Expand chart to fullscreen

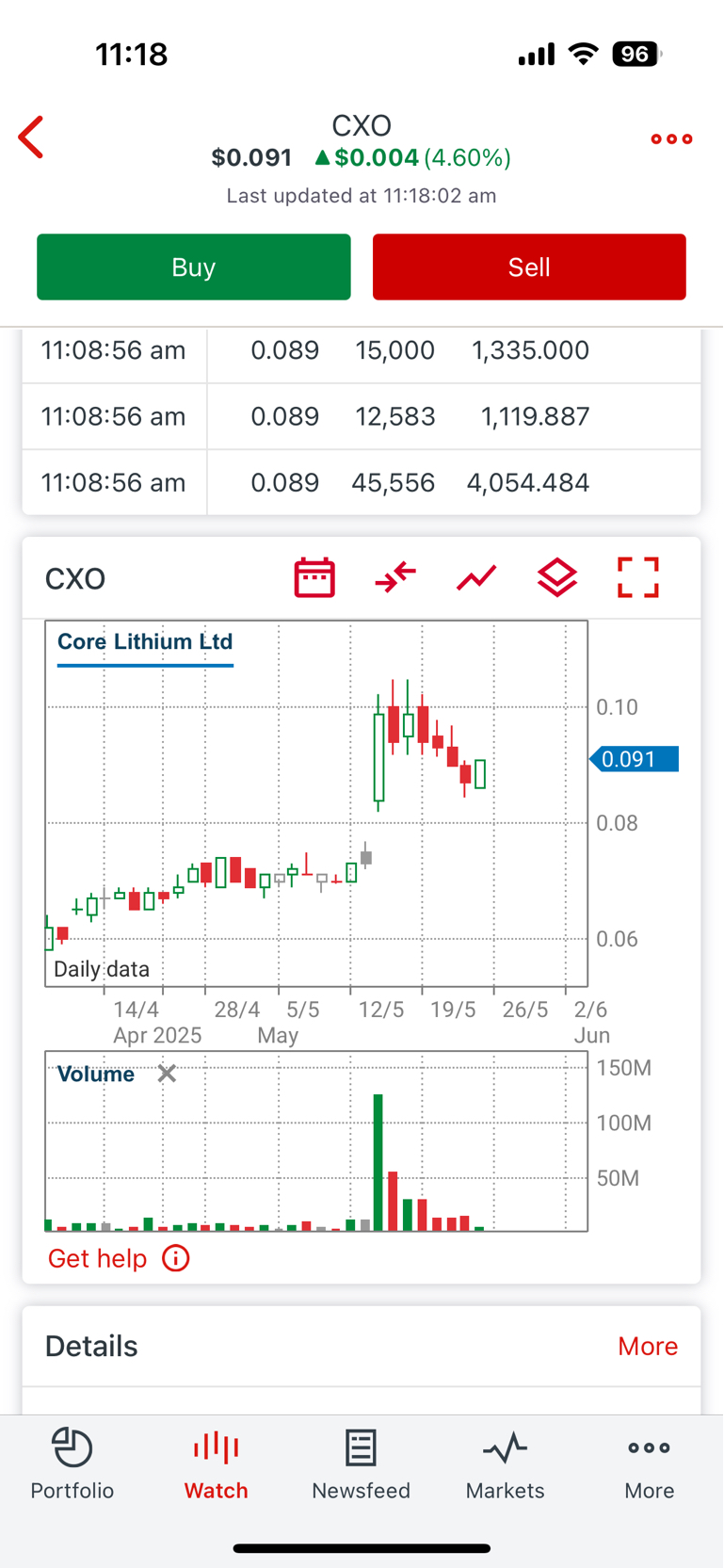click(x=638, y=577)
